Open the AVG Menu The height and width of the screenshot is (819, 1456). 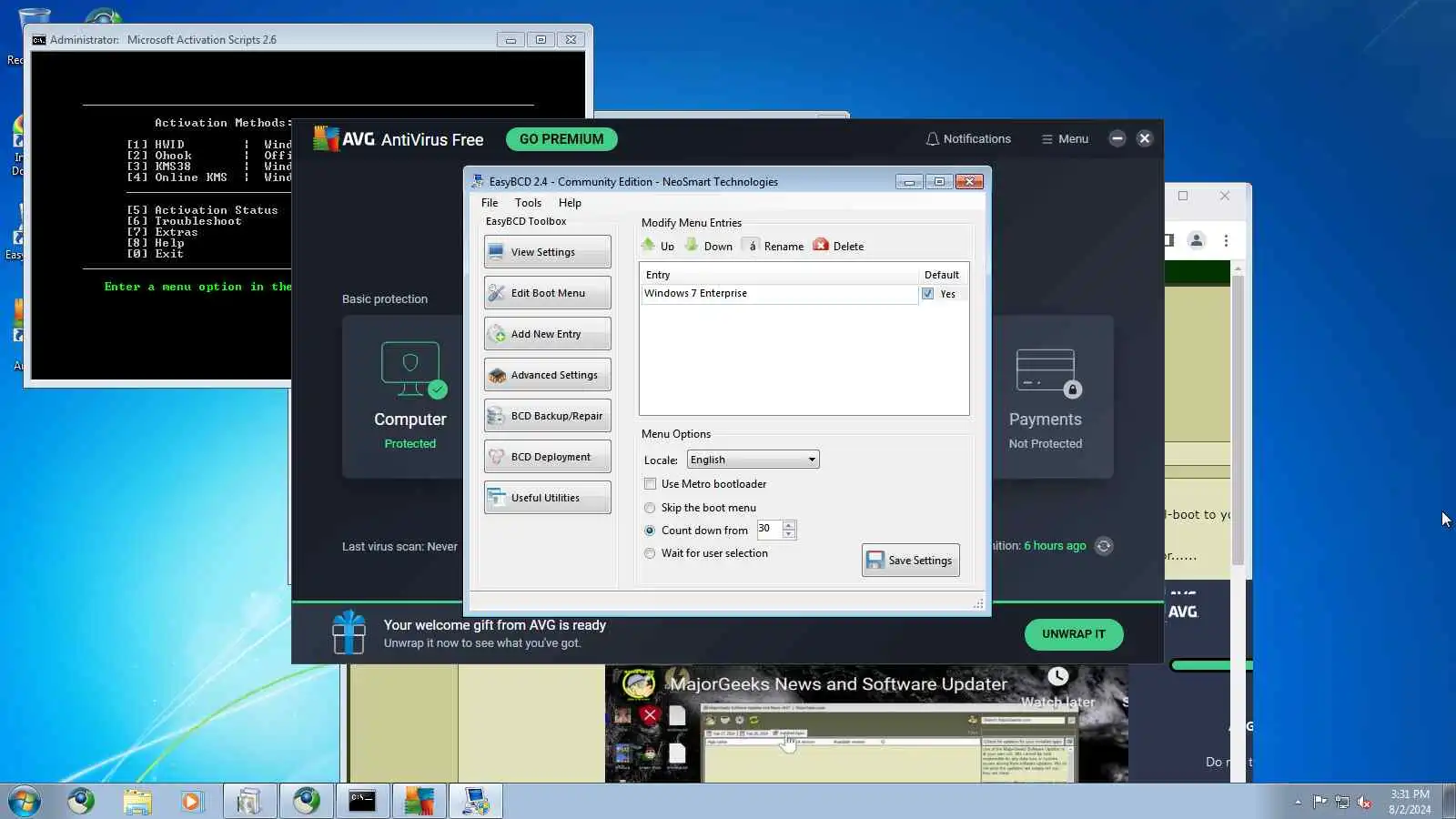point(1065,139)
